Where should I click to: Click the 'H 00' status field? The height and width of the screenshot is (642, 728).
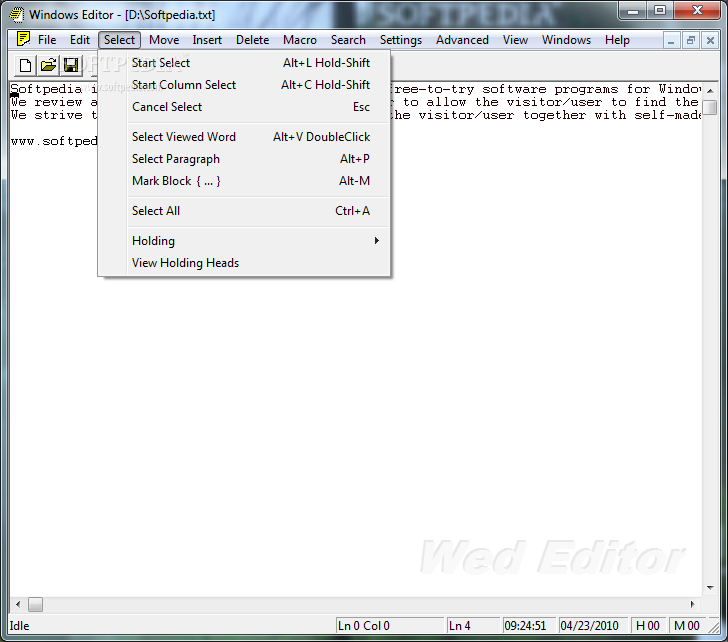tap(648, 626)
